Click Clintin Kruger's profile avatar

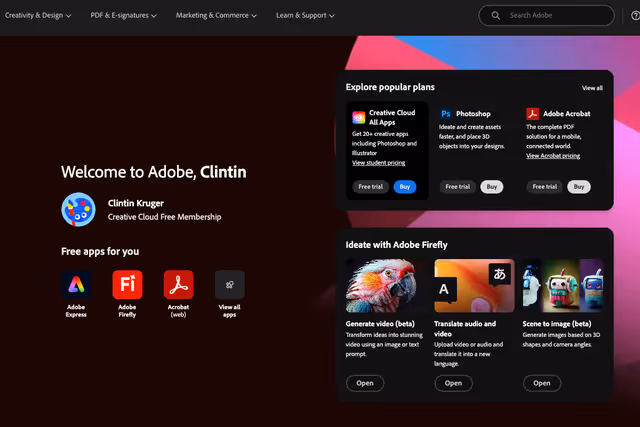click(78, 209)
